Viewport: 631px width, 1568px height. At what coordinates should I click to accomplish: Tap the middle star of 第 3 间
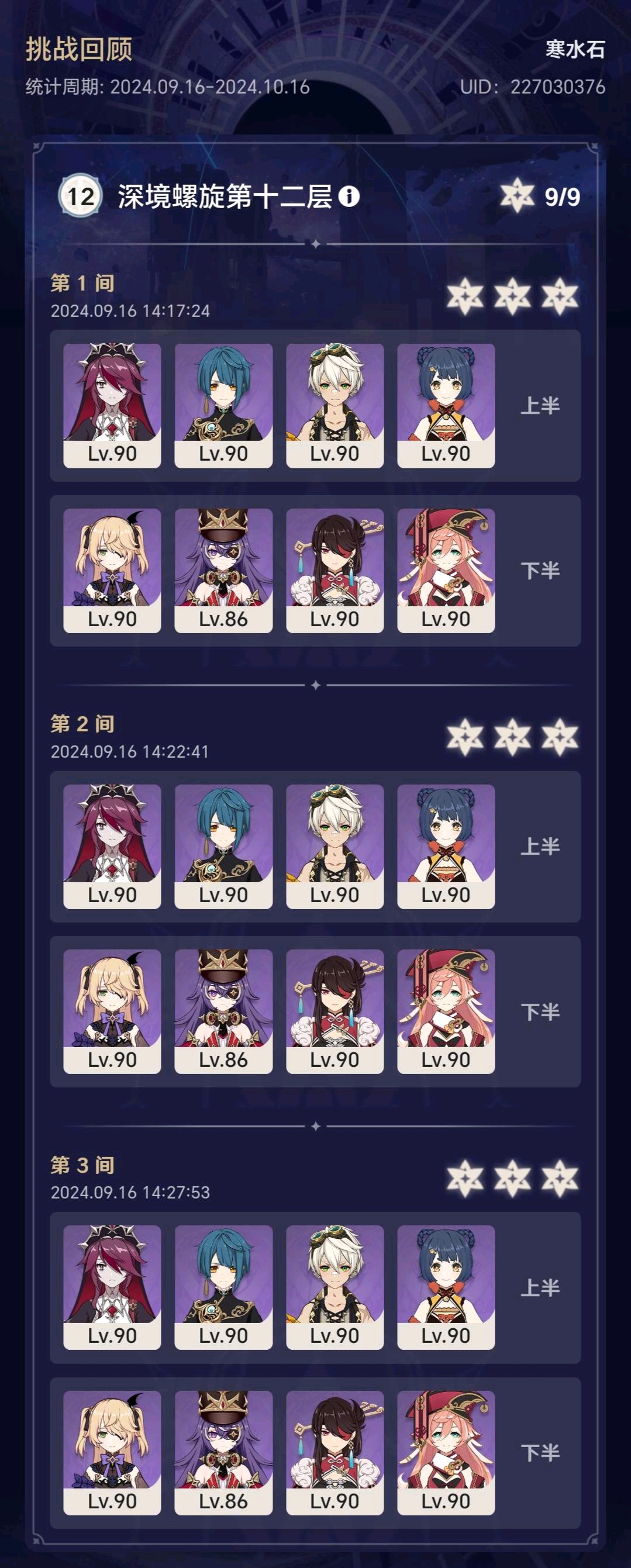coord(512,1178)
